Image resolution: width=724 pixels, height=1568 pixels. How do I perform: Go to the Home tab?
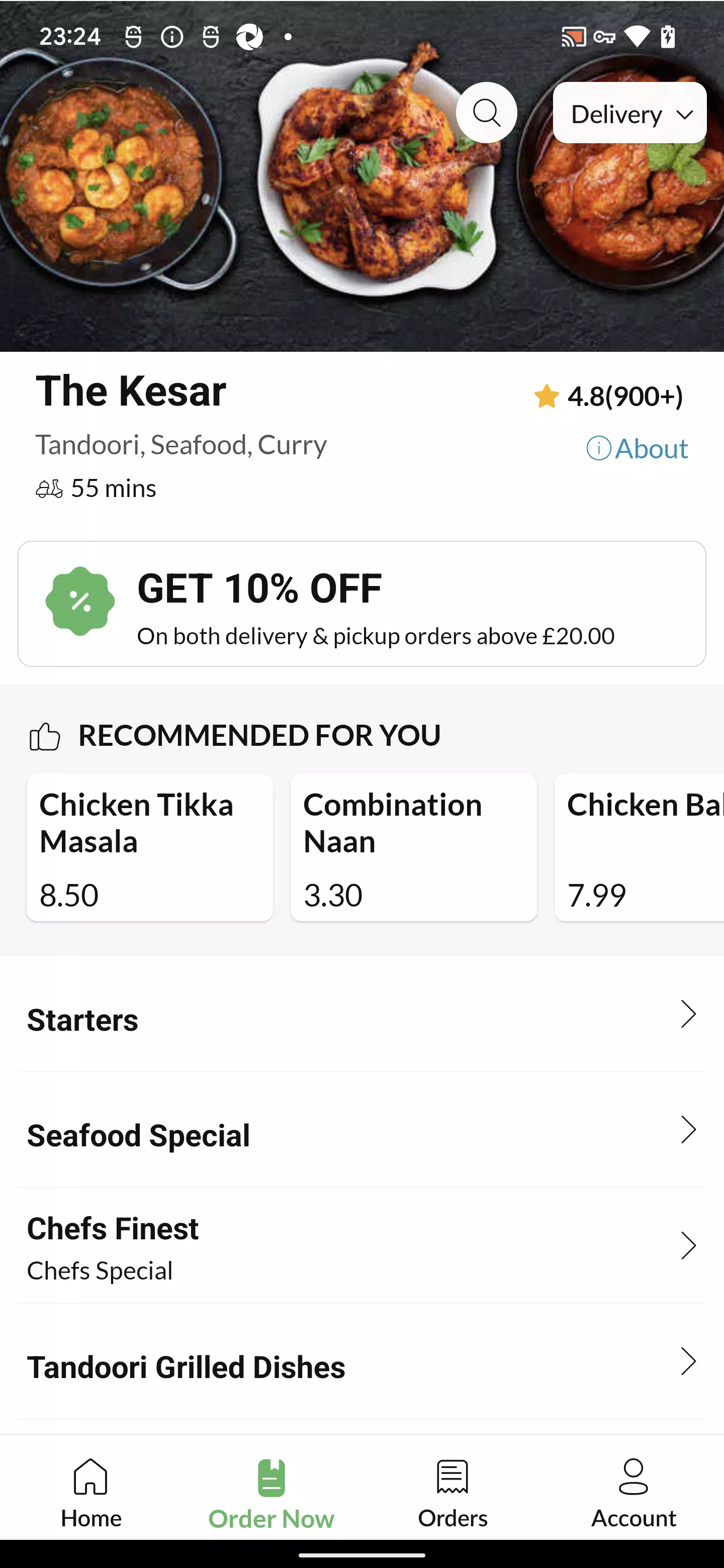[90, 1493]
